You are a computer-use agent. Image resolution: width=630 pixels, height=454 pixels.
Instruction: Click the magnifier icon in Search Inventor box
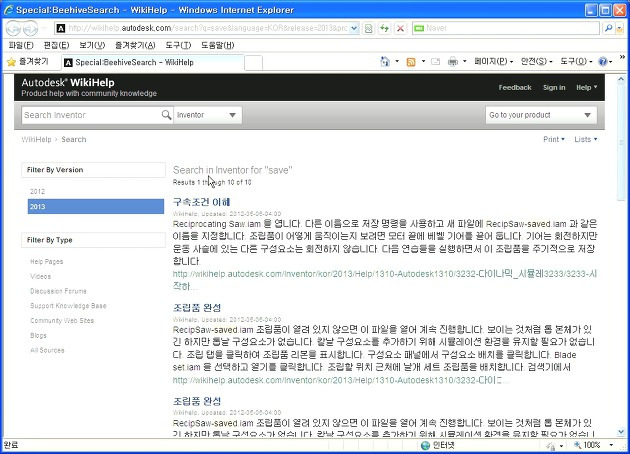[166, 115]
